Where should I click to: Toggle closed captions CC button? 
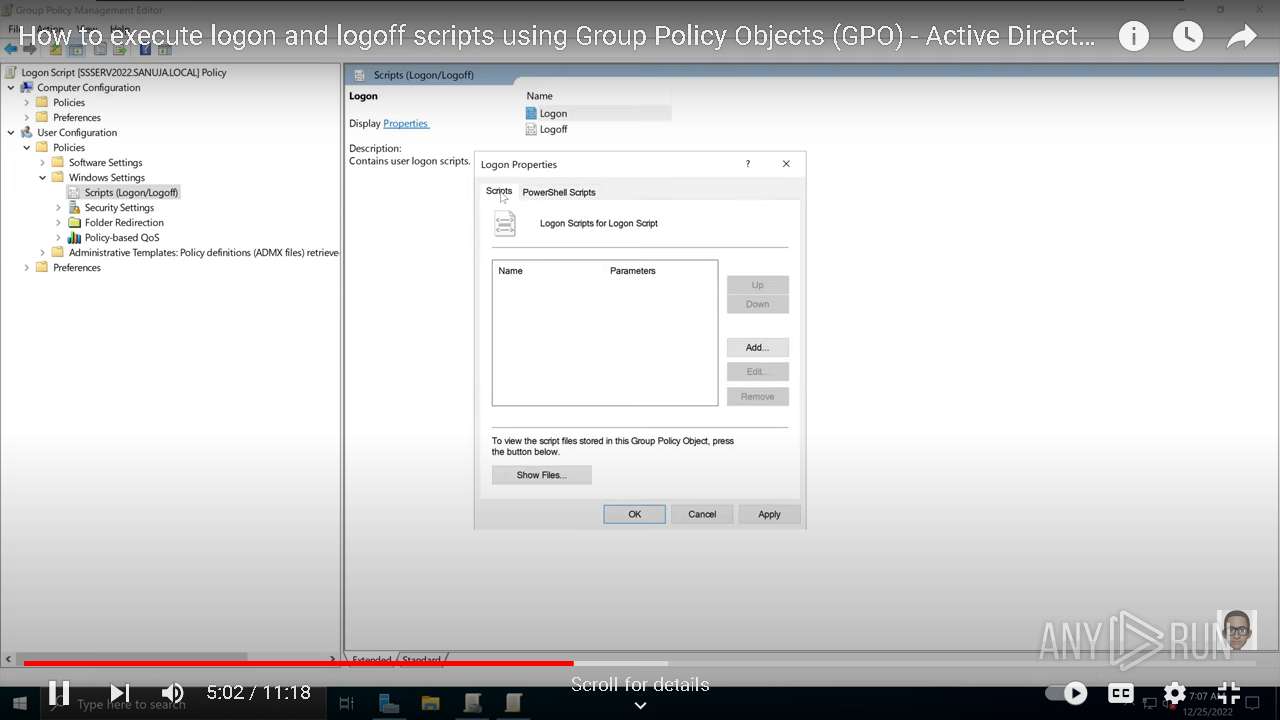point(1121,692)
